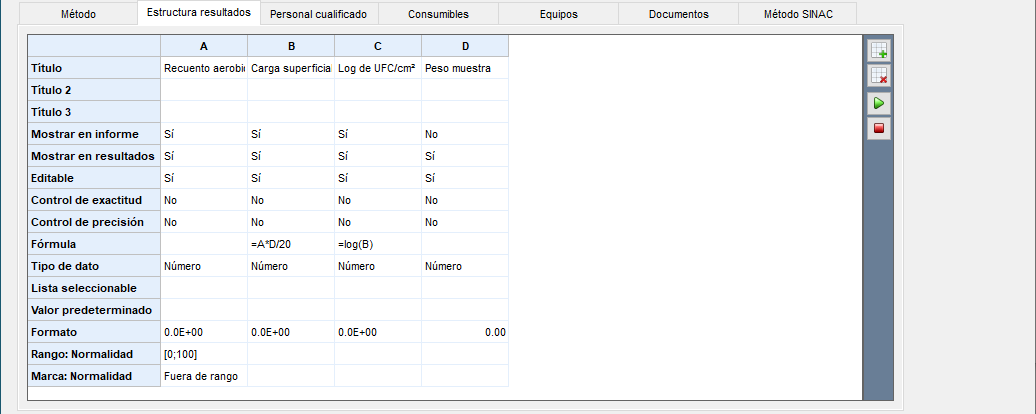Select the 'Control de precisión' row header
Image resolution: width=1036 pixels, height=414 pixels.
[x=94, y=222]
